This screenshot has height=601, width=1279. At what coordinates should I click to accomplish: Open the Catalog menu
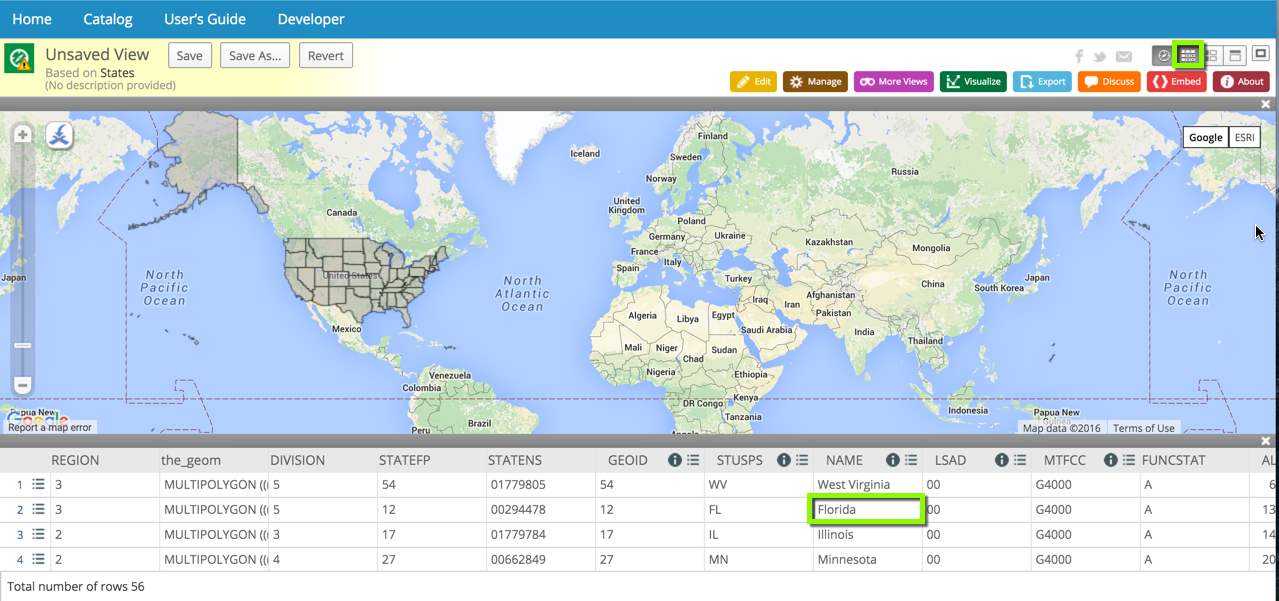pyautogui.click(x=108, y=19)
